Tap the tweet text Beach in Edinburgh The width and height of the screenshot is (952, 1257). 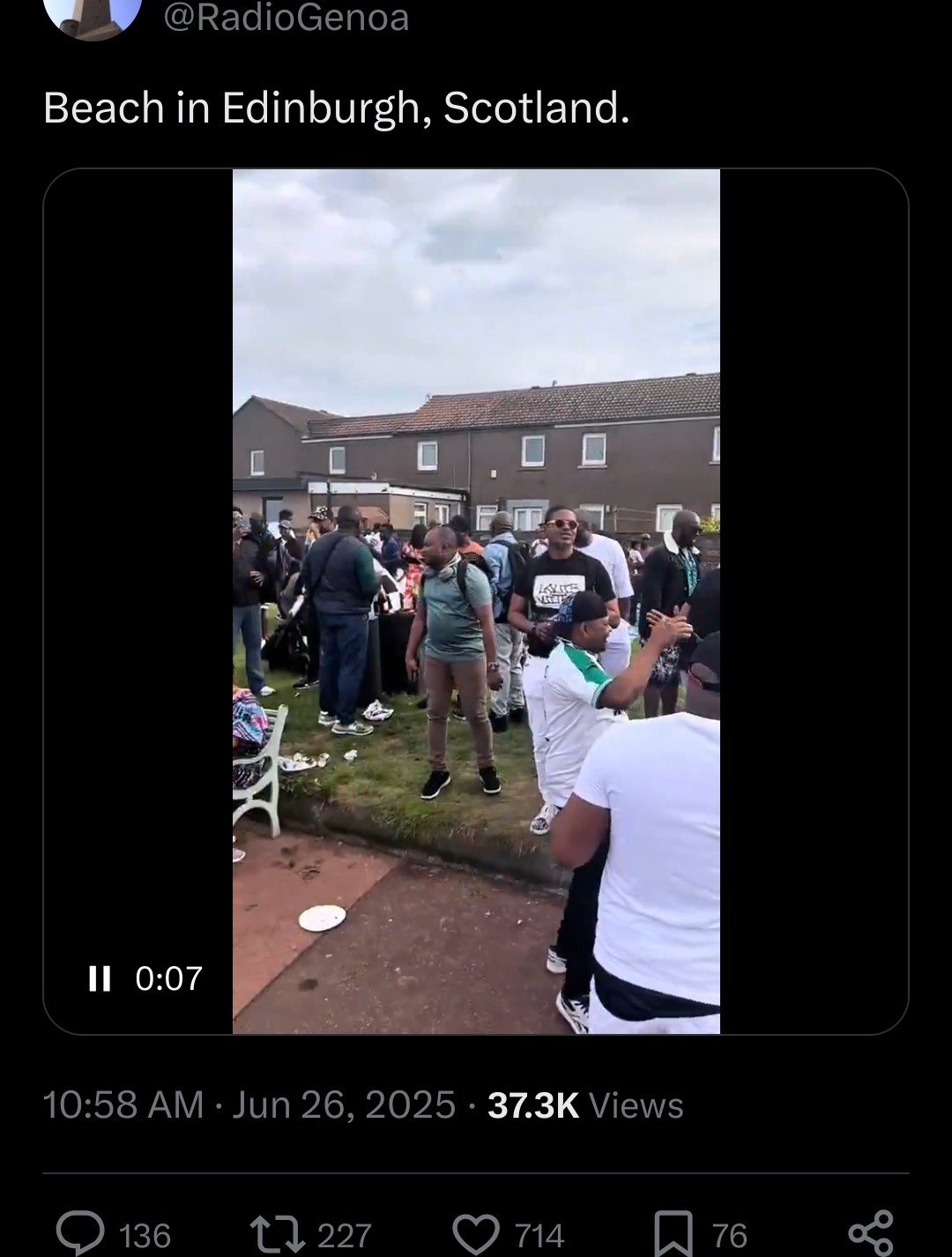click(x=337, y=108)
